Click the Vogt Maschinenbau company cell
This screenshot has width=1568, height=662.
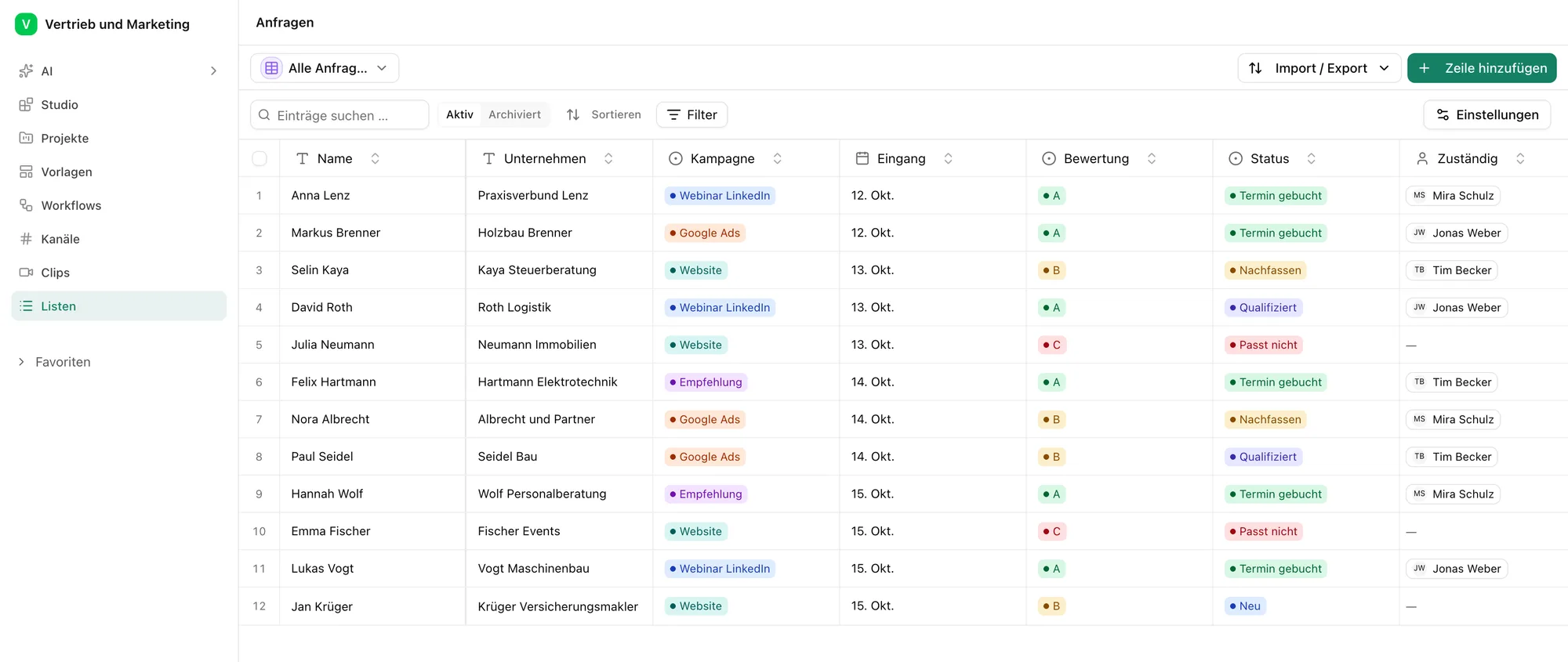point(559,569)
